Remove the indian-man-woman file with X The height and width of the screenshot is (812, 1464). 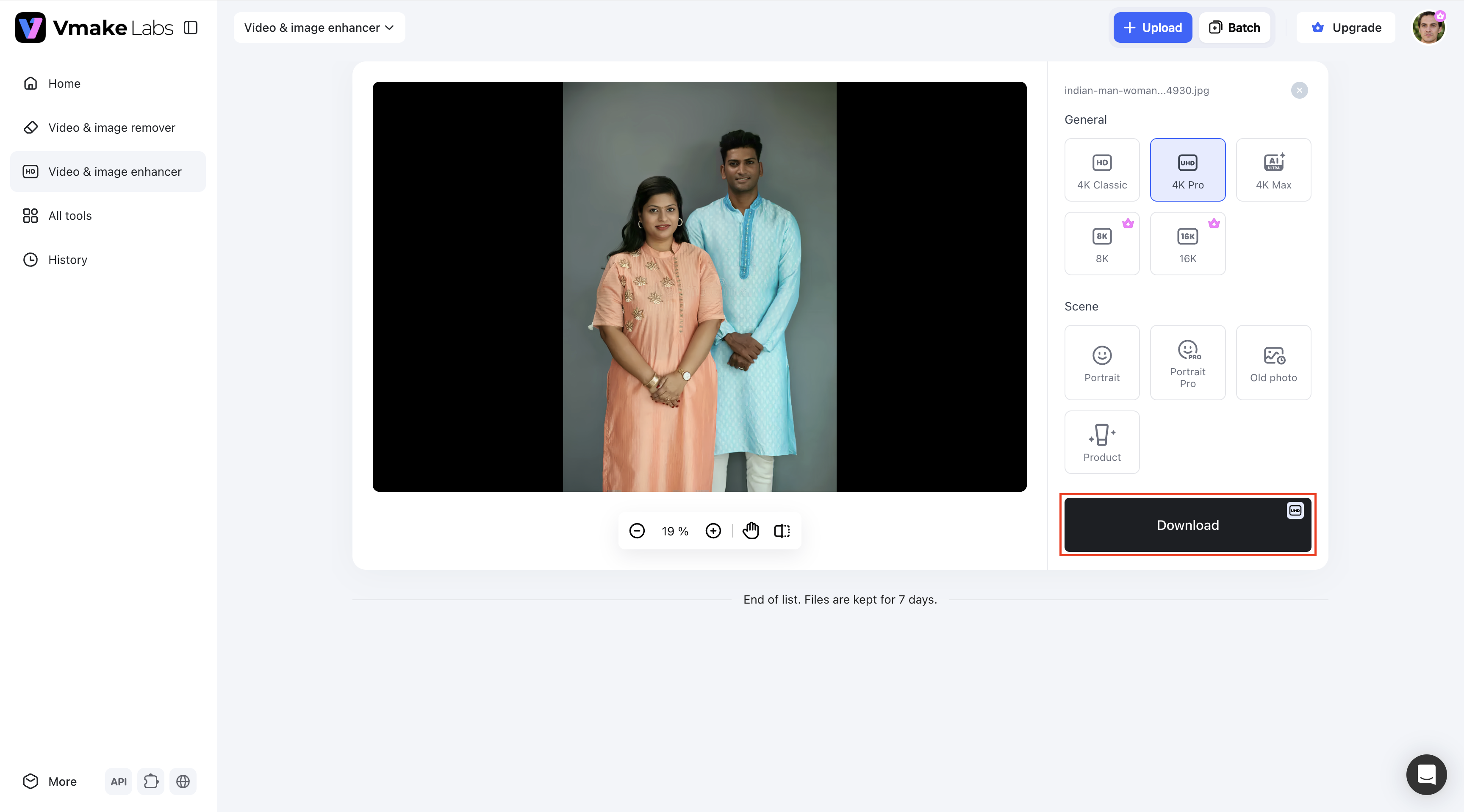point(1299,90)
